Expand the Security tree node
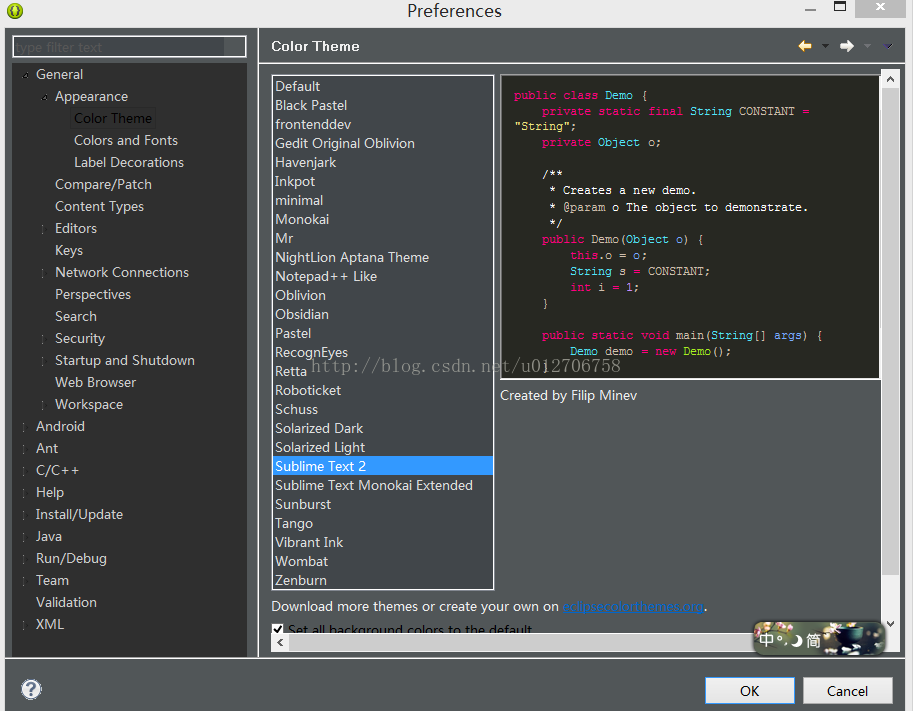Screen dimensions: 913x711 click(44, 339)
